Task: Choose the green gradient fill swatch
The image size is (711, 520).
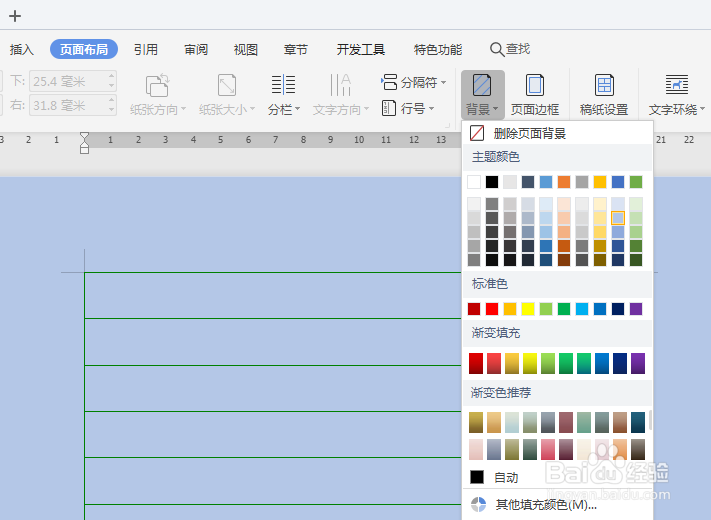Action: 566,363
